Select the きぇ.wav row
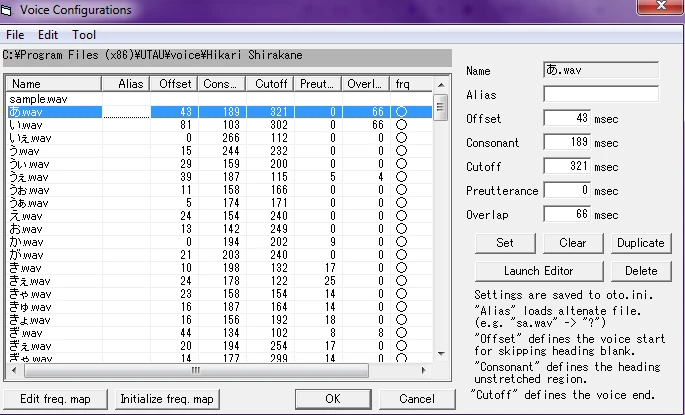This screenshot has height=415, width=685. coord(220,281)
